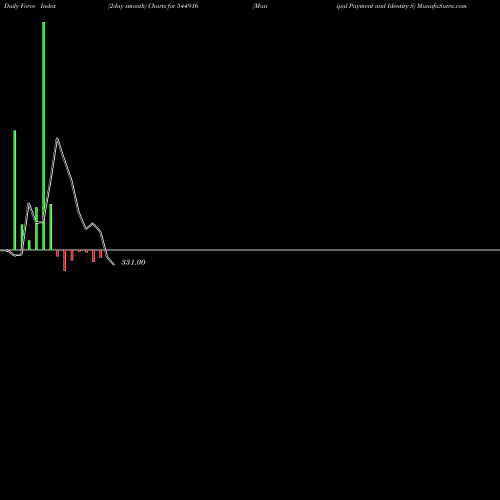Click the 331.00 value label
Viewport: 500px width, 500px height.
pos(133,262)
